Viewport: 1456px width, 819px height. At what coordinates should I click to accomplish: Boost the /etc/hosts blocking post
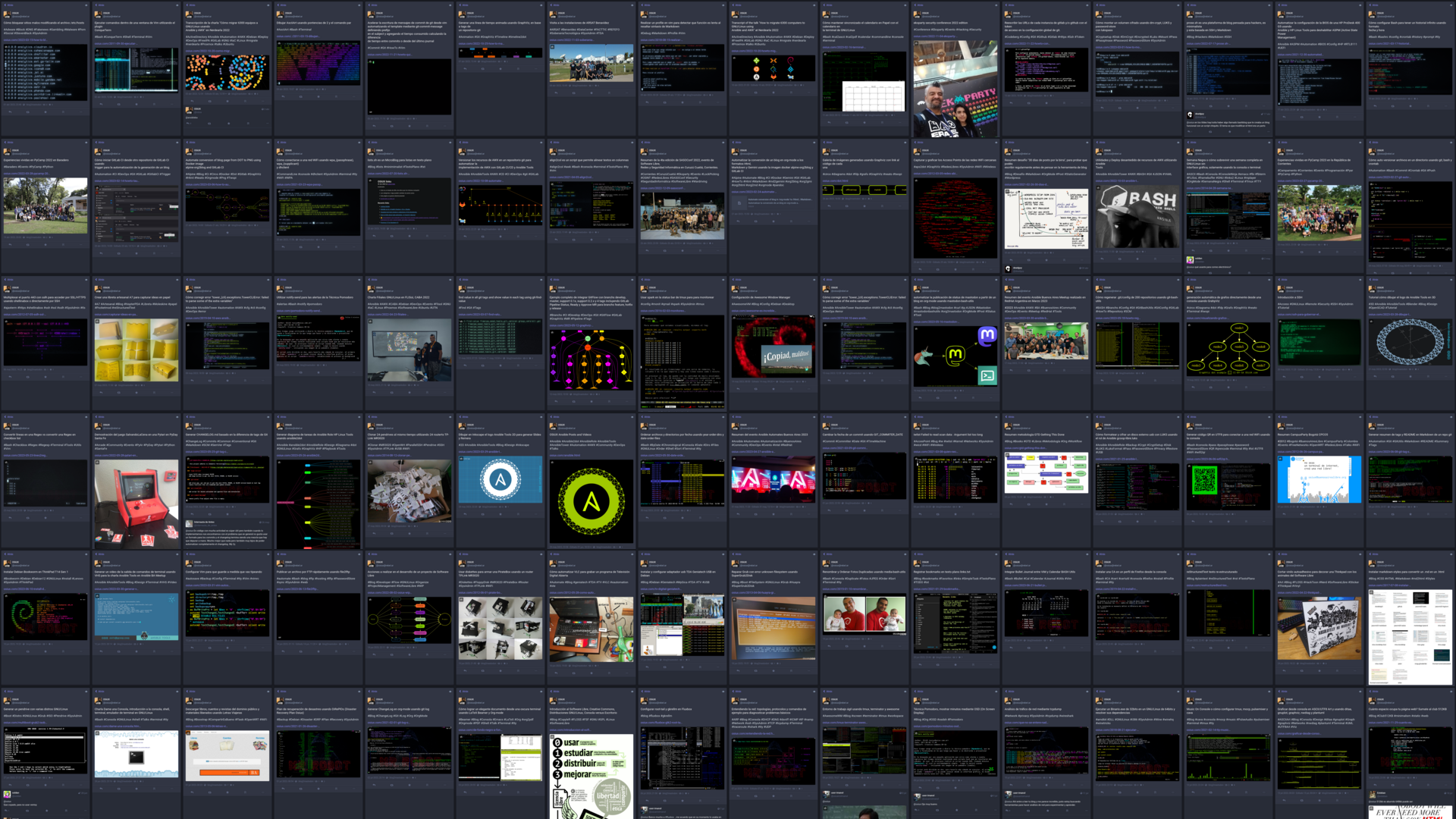coord(27,111)
